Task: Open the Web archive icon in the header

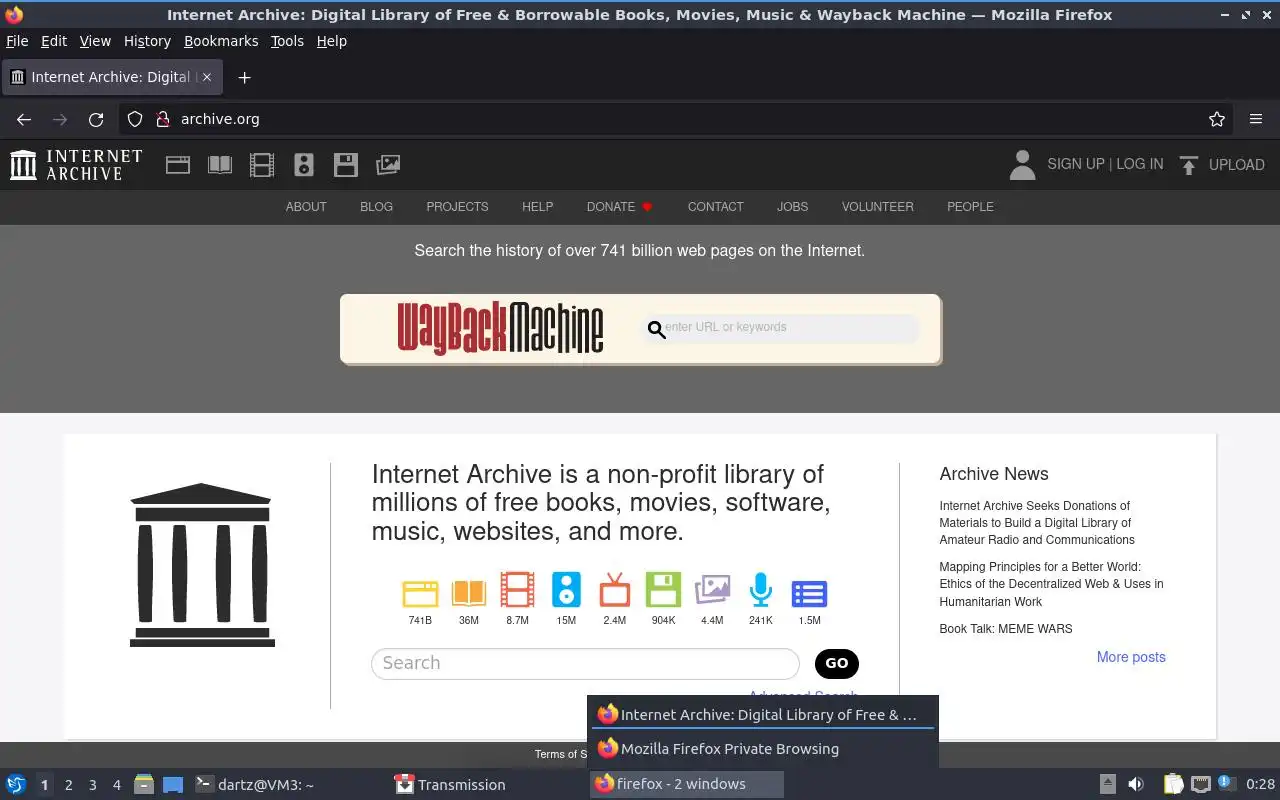Action: (178, 165)
